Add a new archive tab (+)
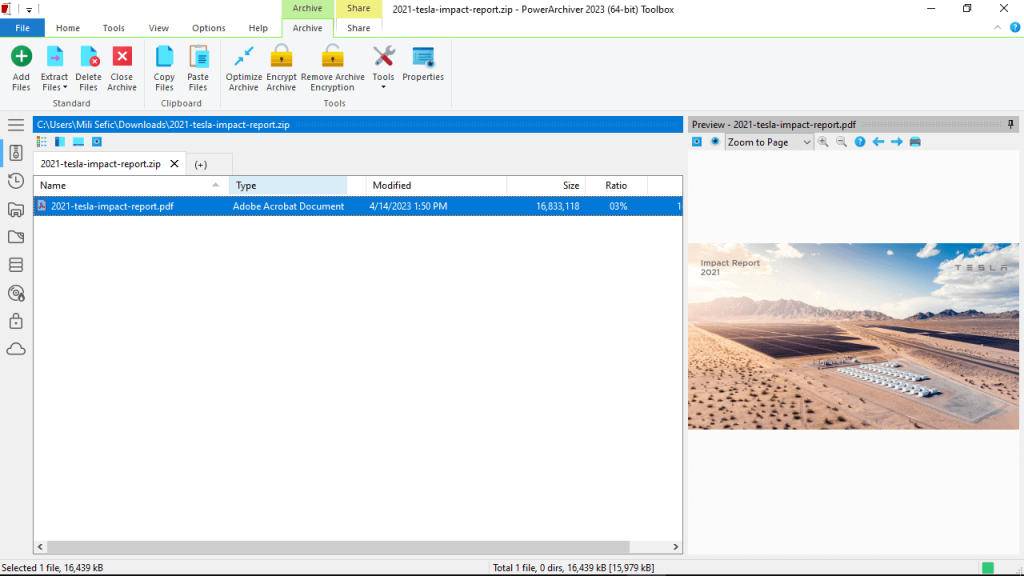 (x=200, y=165)
